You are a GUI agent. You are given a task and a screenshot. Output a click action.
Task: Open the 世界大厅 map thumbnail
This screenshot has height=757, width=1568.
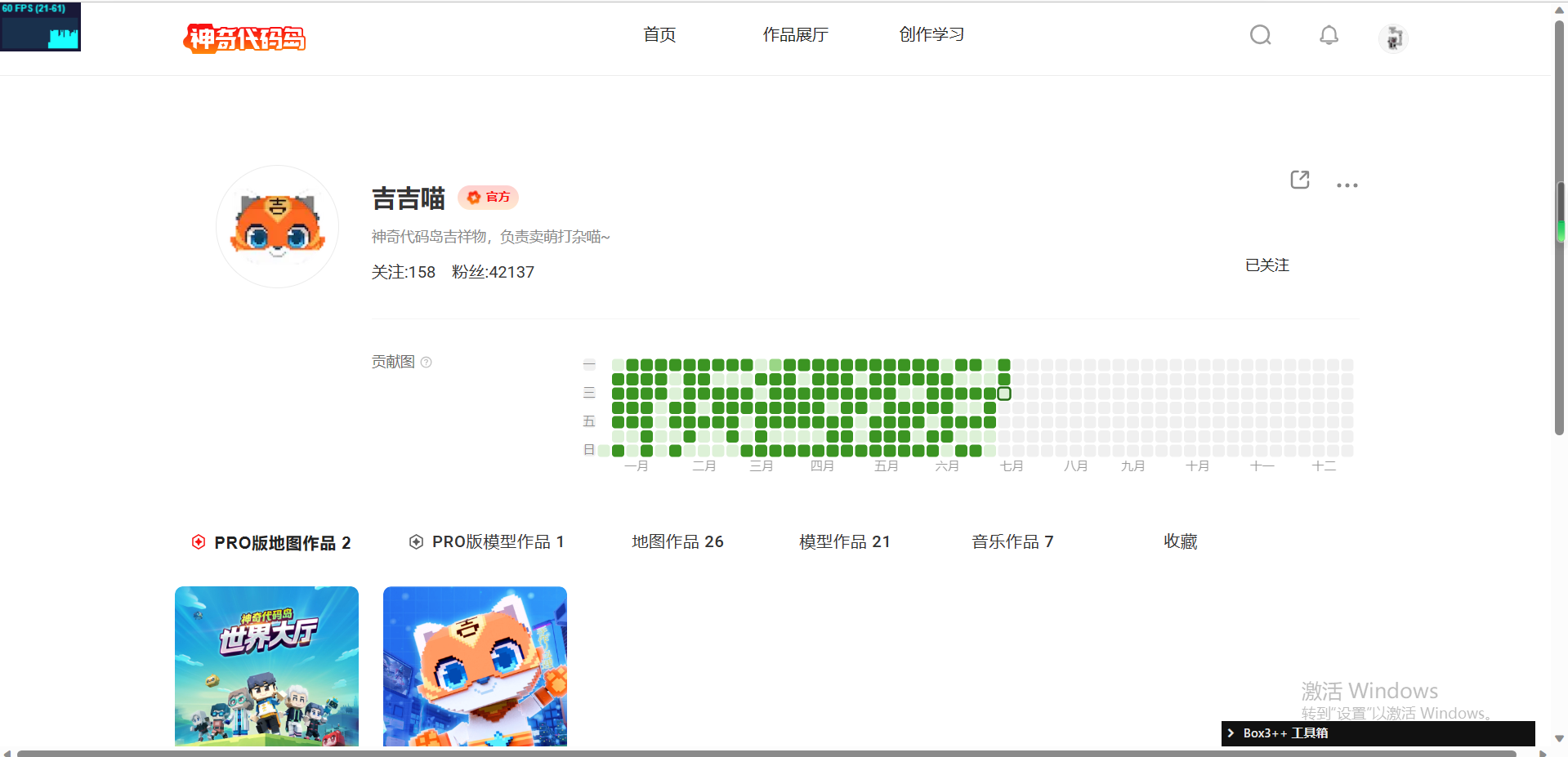click(x=266, y=666)
